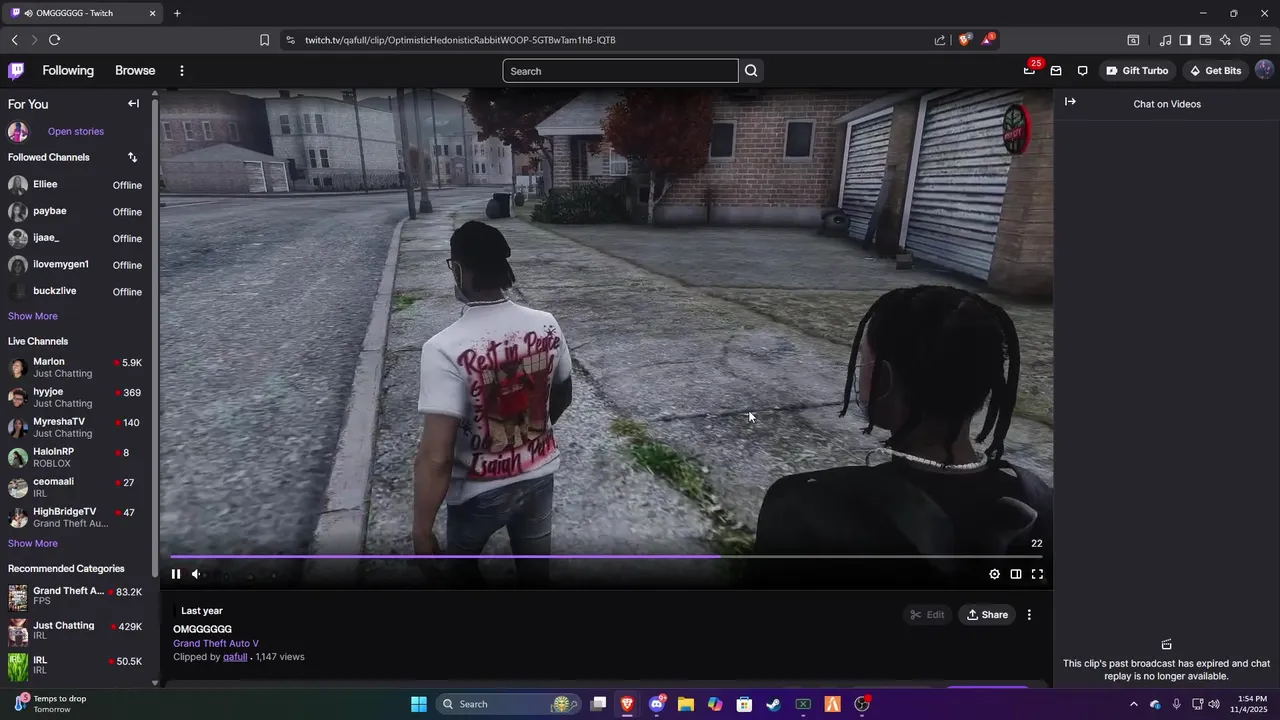Open a new browser tab
Viewport: 1280px width, 720px height.
(x=177, y=13)
